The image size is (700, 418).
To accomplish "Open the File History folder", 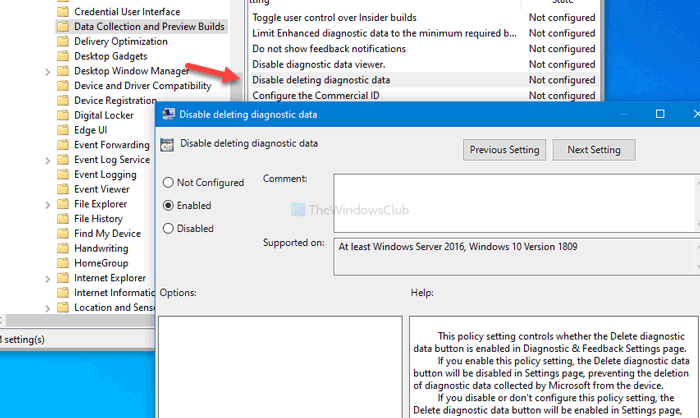I will [x=98, y=218].
